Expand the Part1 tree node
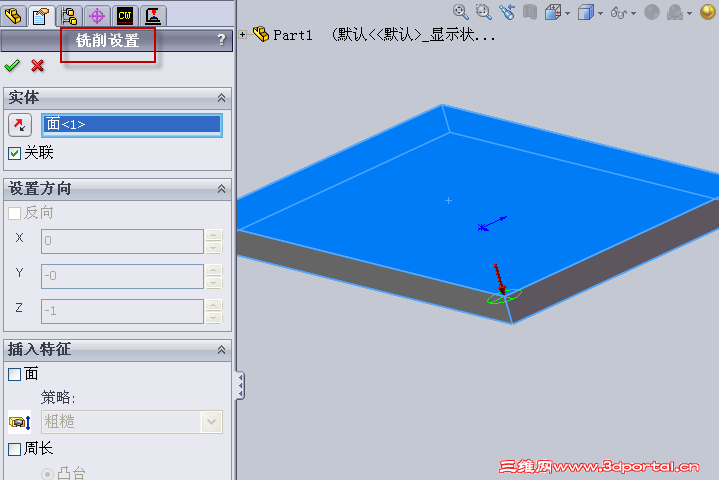Viewport: 719px width, 480px height. [243, 34]
